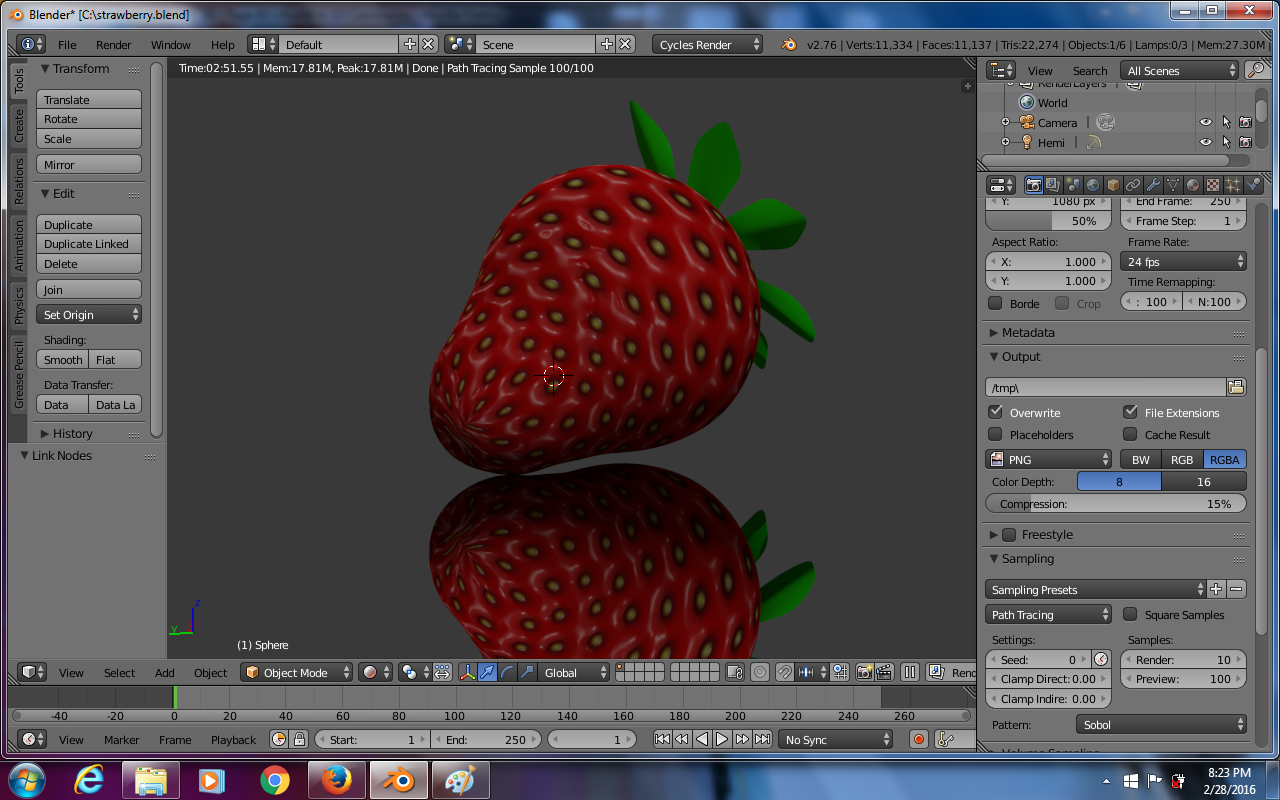Image resolution: width=1280 pixels, height=800 pixels.
Task: Open the World properties tab in the editor
Action: click(x=1093, y=185)
